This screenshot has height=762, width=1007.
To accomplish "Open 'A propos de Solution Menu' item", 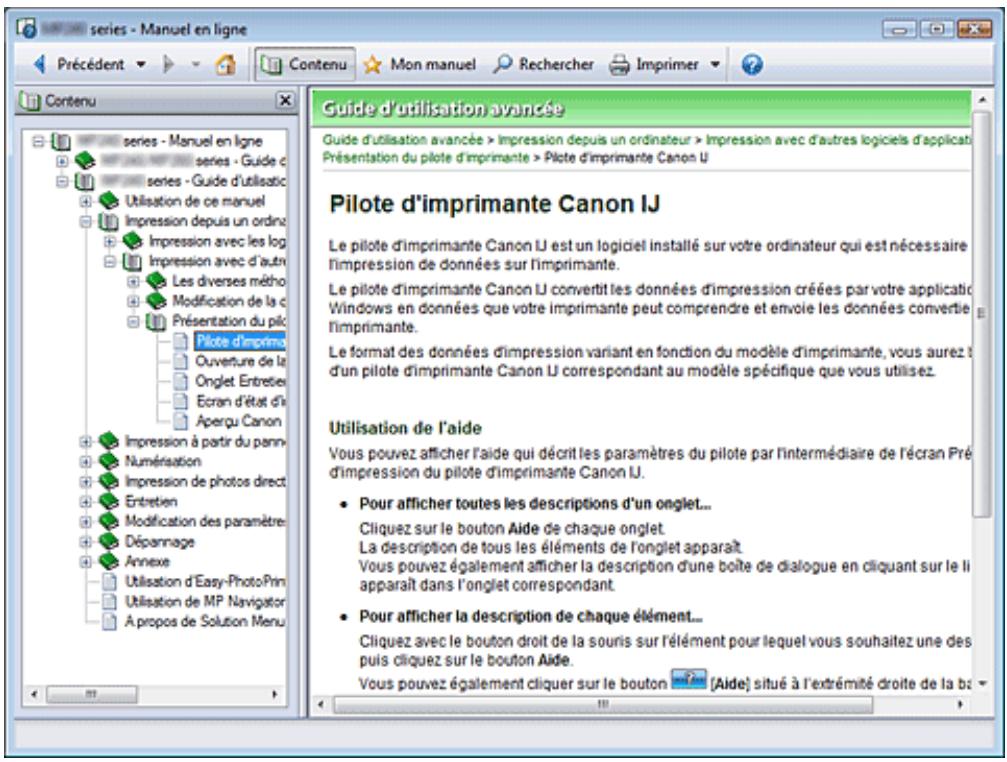I will point(205,621).
